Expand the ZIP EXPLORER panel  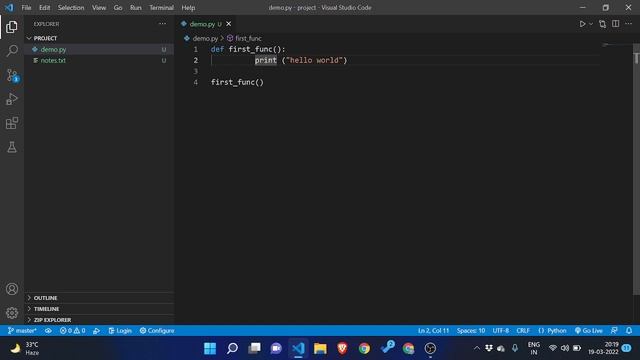click(x=99, y=320)
